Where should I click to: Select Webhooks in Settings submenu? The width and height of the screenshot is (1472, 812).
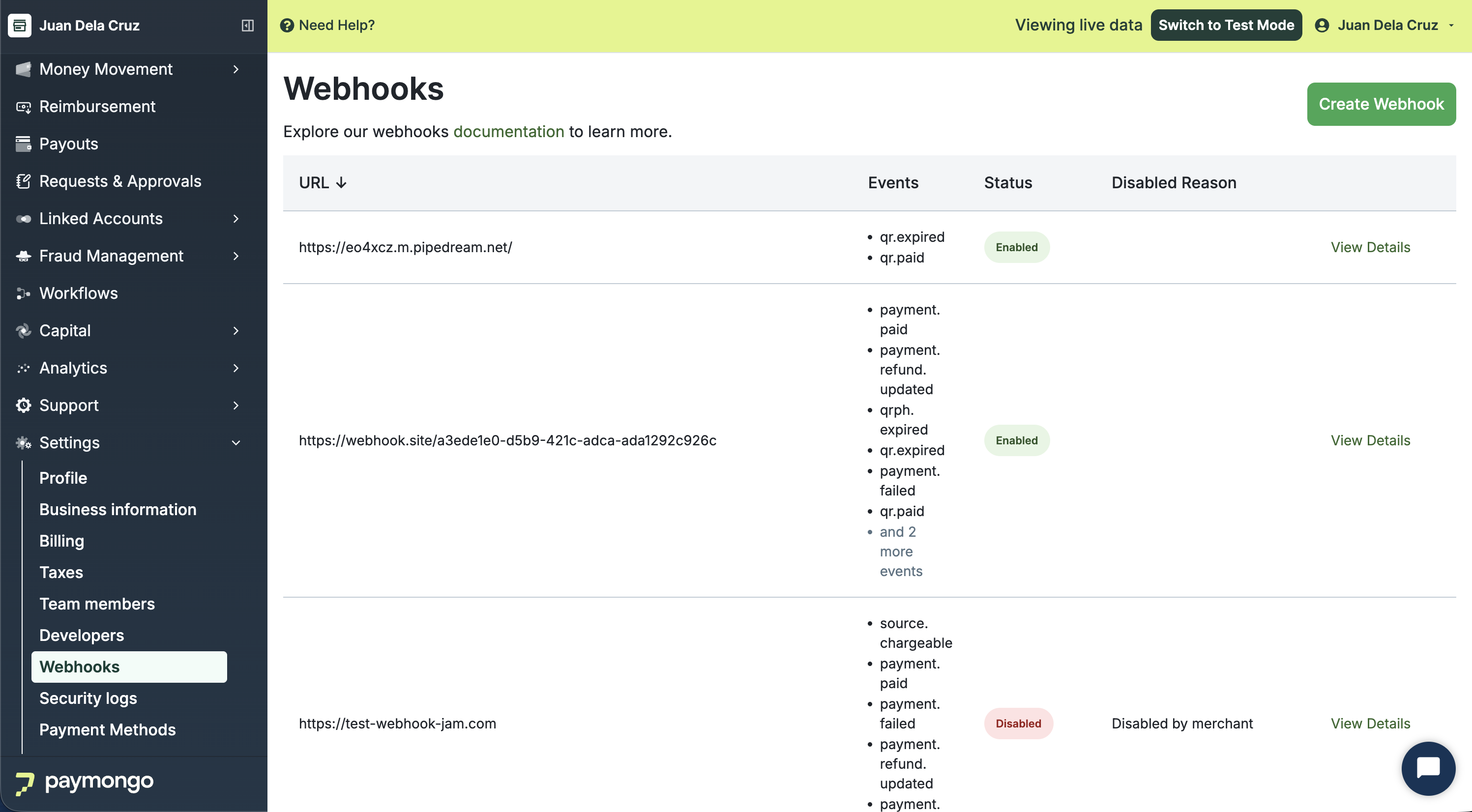129,667
